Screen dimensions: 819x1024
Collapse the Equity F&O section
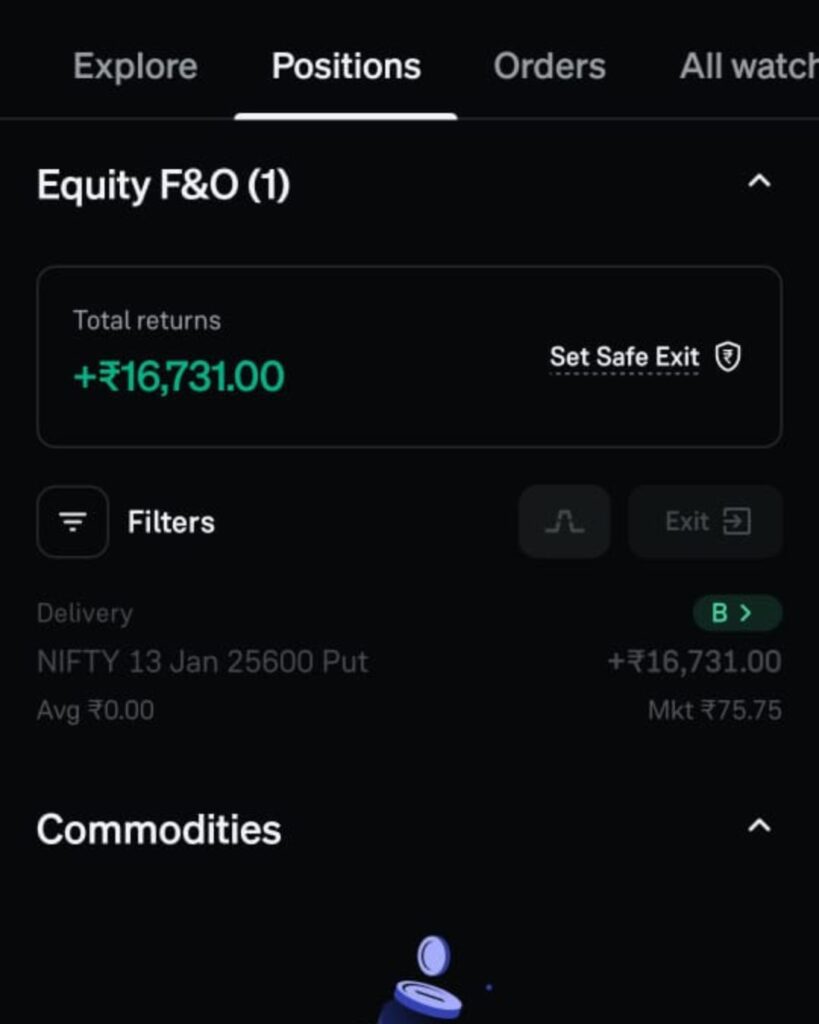759,182
